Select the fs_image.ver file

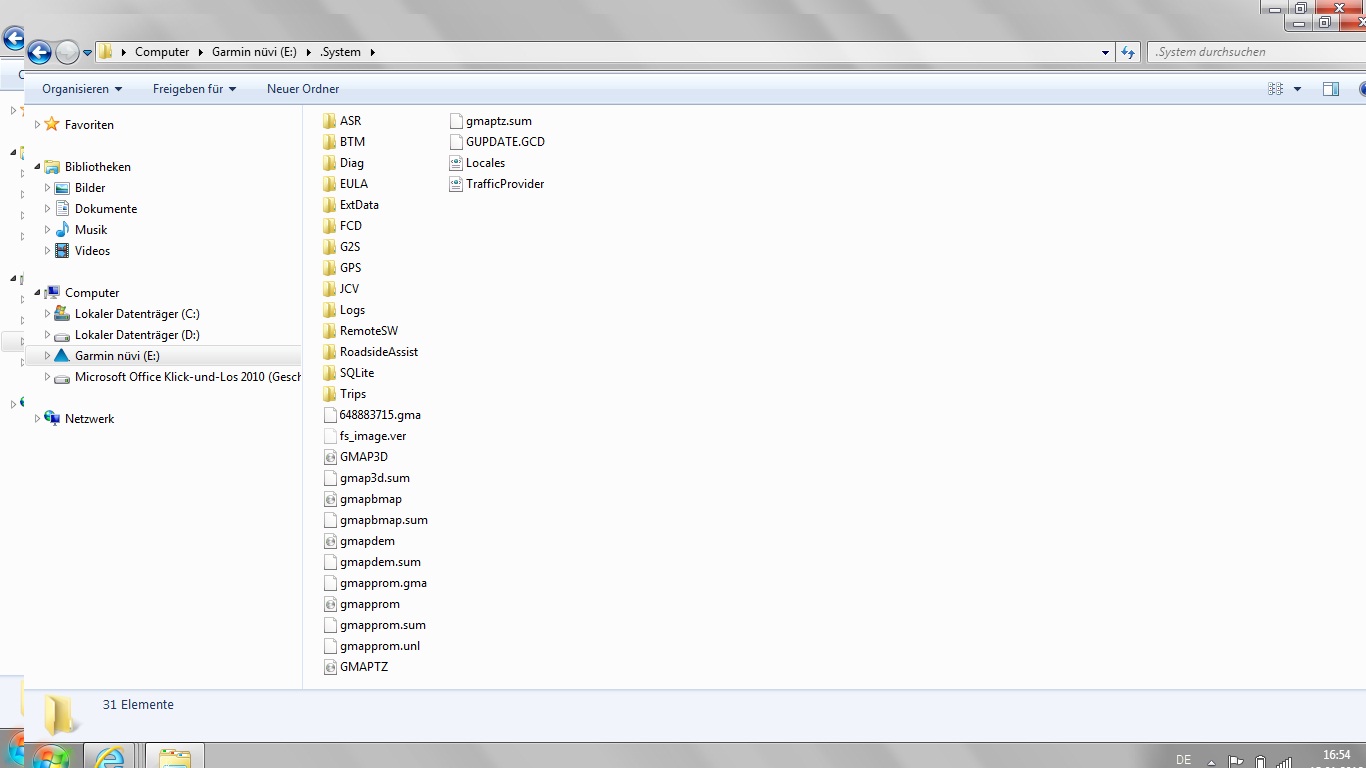365,436
